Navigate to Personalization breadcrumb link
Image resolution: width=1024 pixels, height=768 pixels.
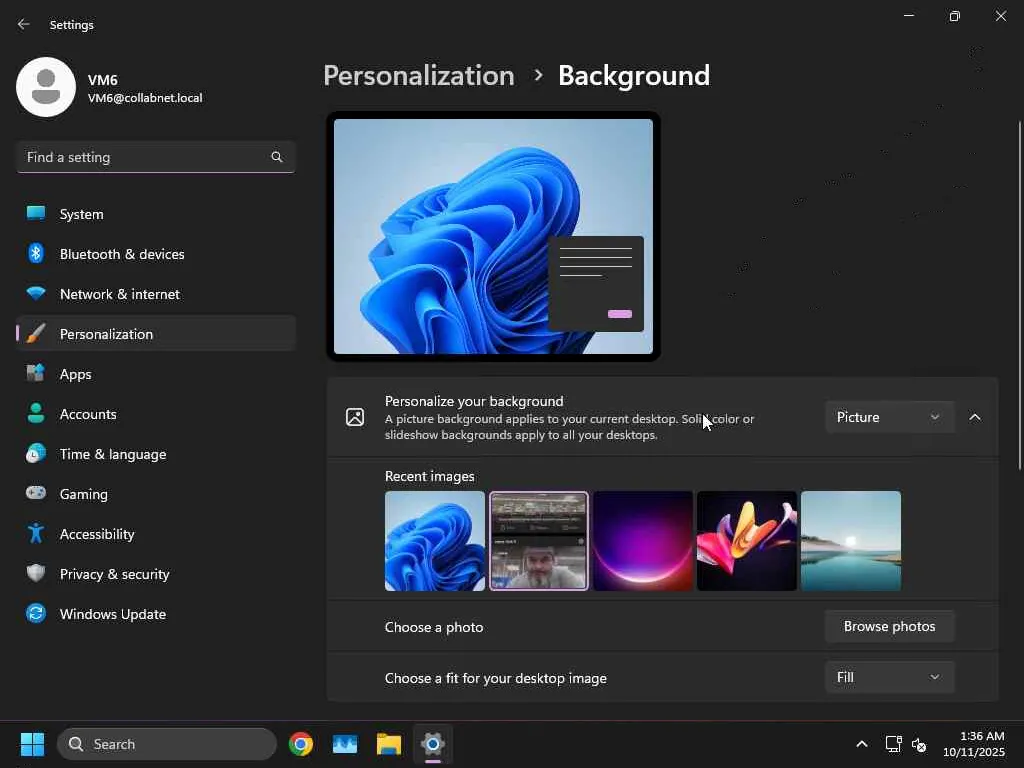coord(418,75)
